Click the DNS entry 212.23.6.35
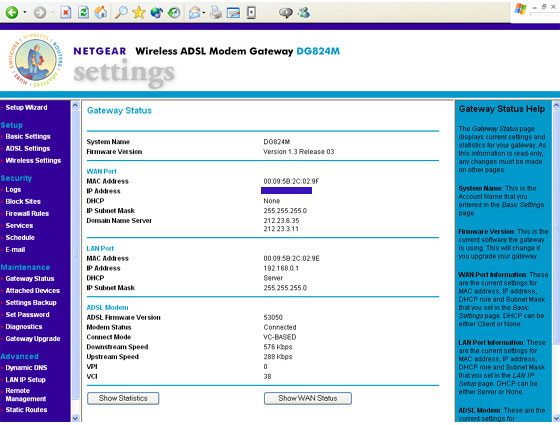Screen dimensions: 560x425 tap(281, 221)
